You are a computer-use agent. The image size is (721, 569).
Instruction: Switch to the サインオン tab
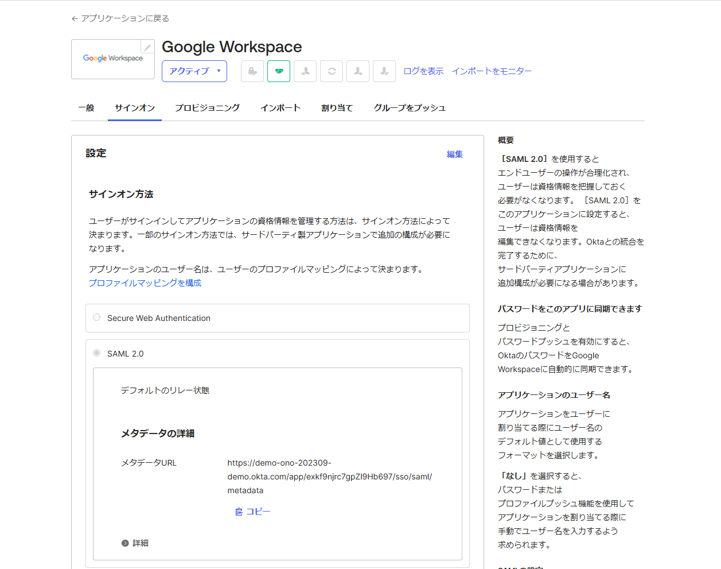(x=135, y=108)
